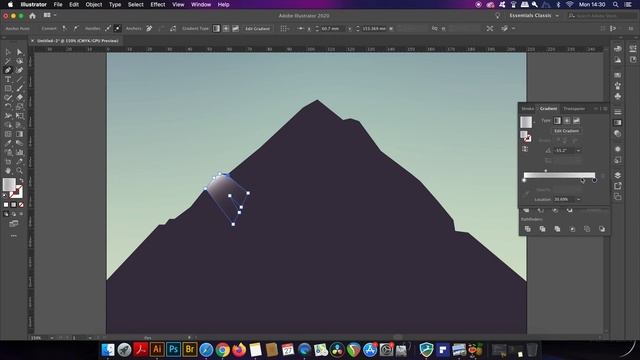Open Chrome from the Dock

pos(222,349)
